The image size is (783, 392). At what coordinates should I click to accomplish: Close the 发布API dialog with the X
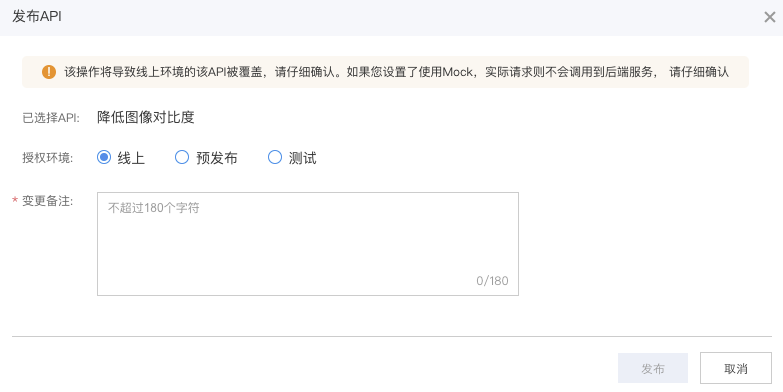coord(770,17)
